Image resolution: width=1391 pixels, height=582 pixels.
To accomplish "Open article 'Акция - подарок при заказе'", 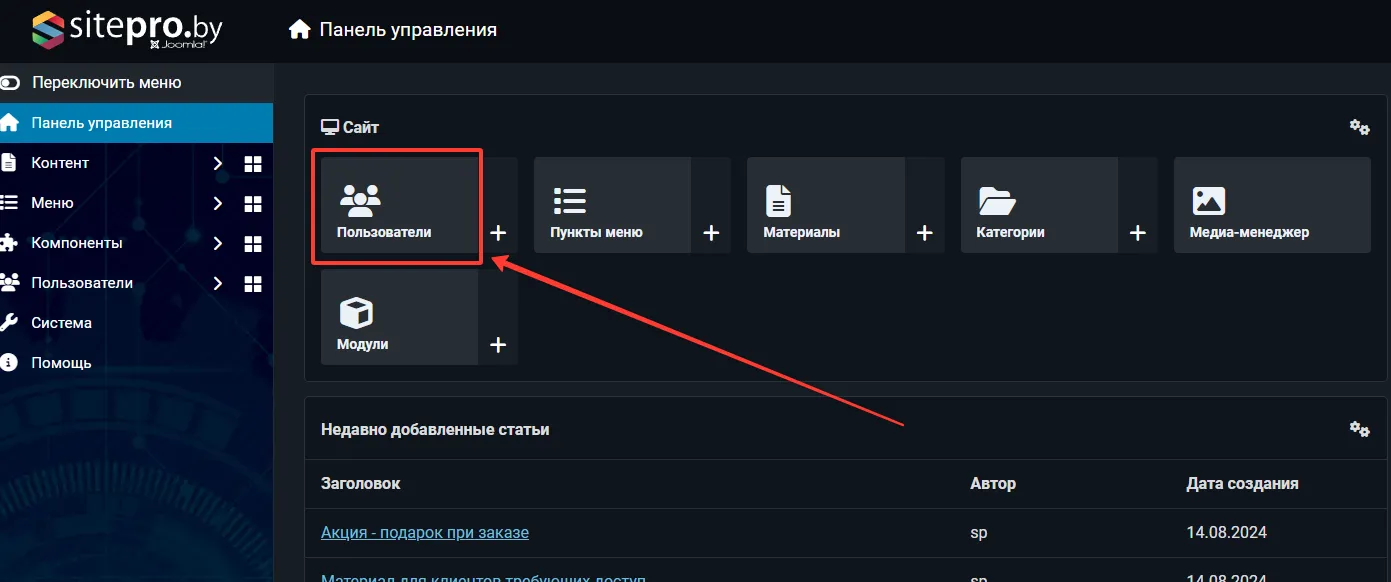I will pos(424,532).
